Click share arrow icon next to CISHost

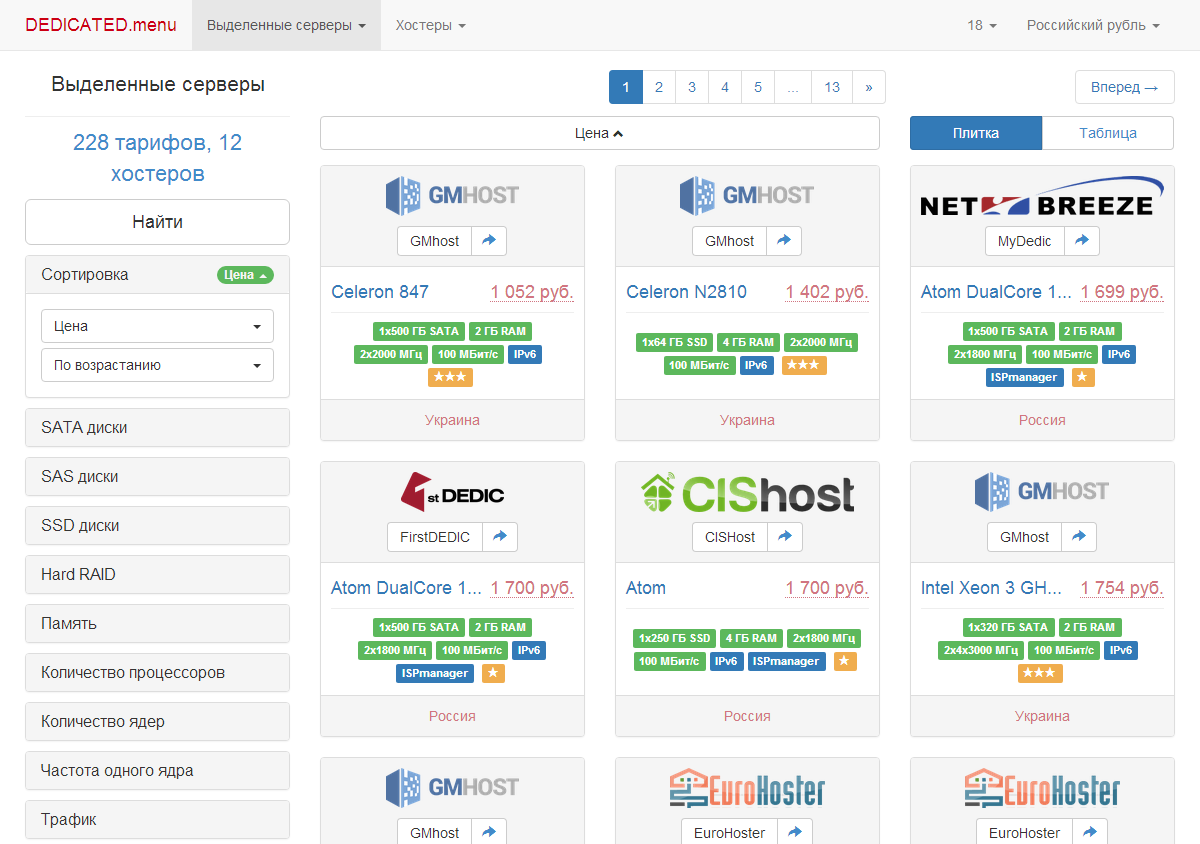tap(785, 537)
